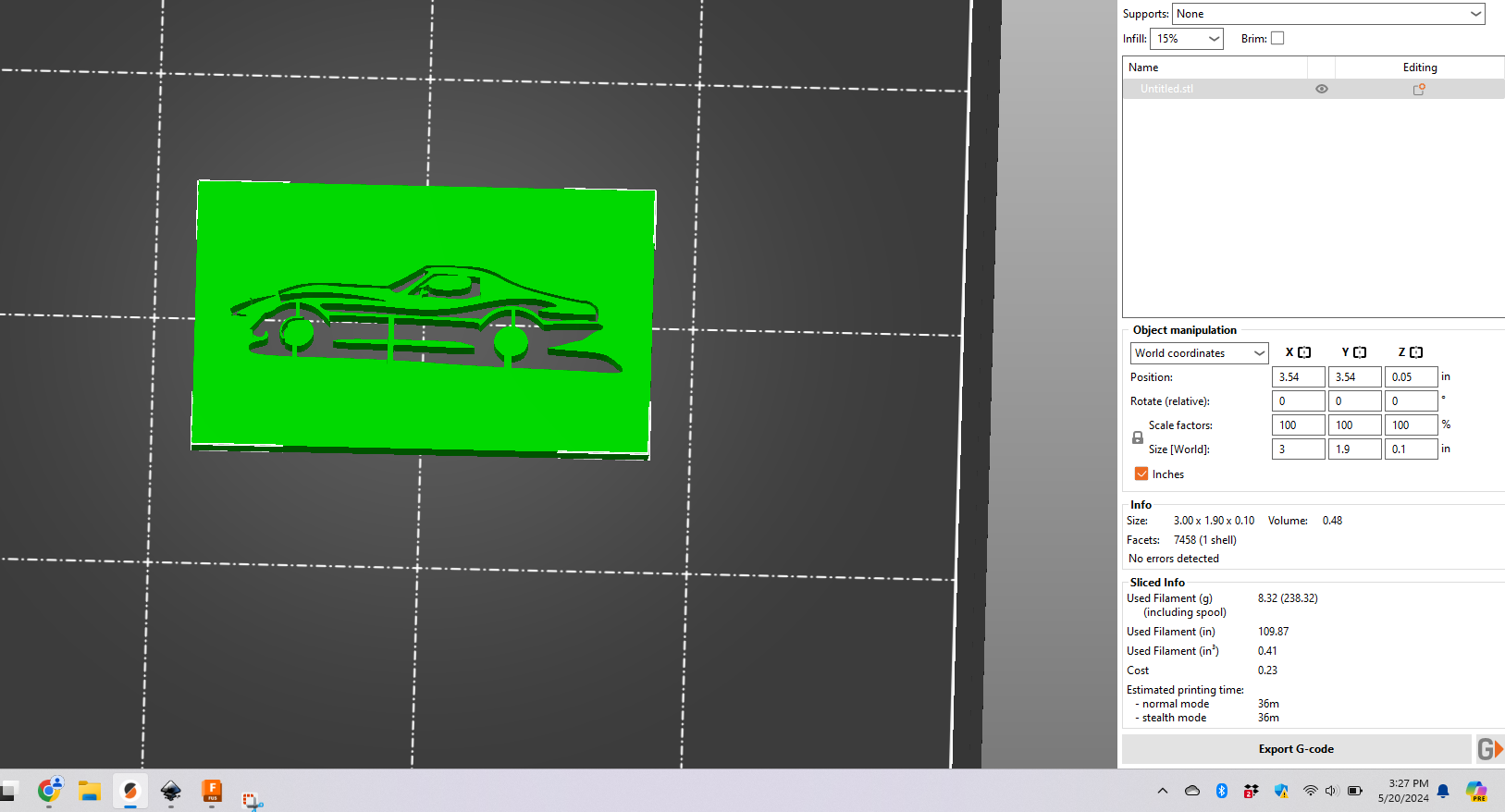Viewport: 1505px width, 812px height.
Task: Toggle the uniform scale lock icon
Action: click(1138, 437)
